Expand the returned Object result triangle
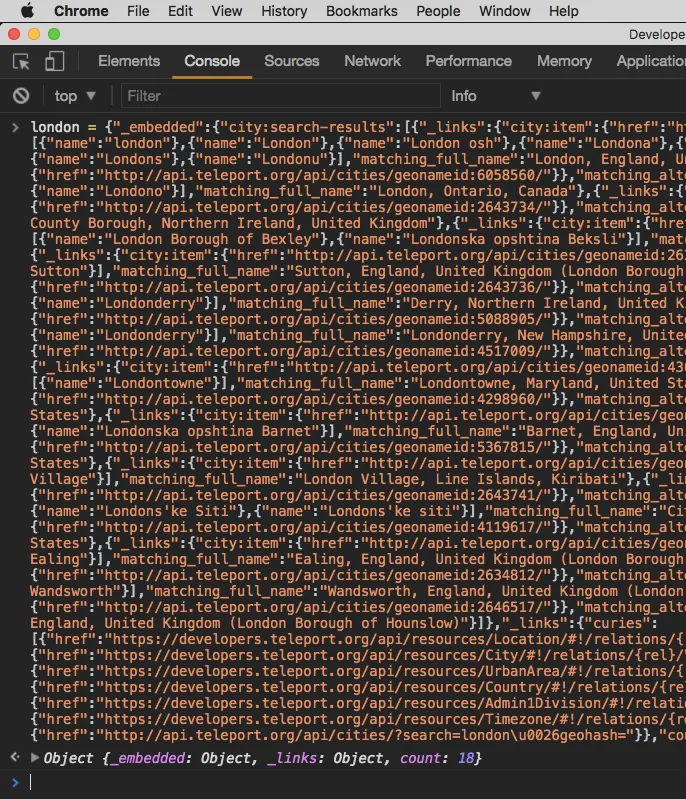The image size is (686, 799). (x=35, y=758)
